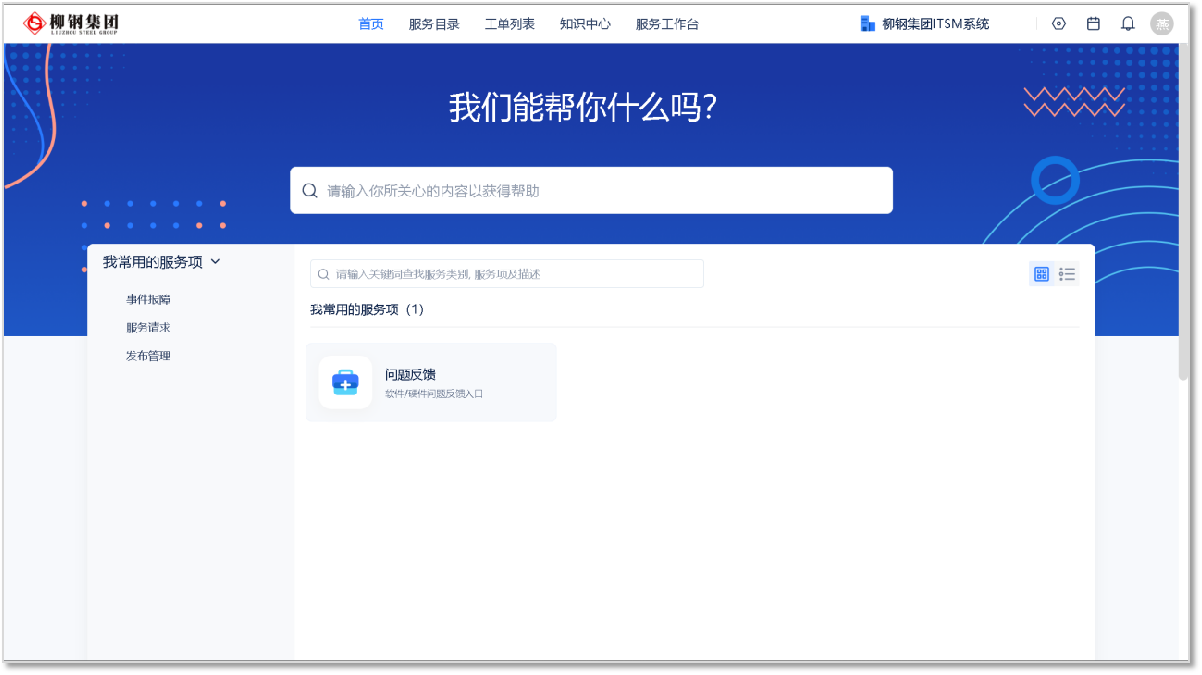Click the 柳钢集团 logo

point(71,23)
